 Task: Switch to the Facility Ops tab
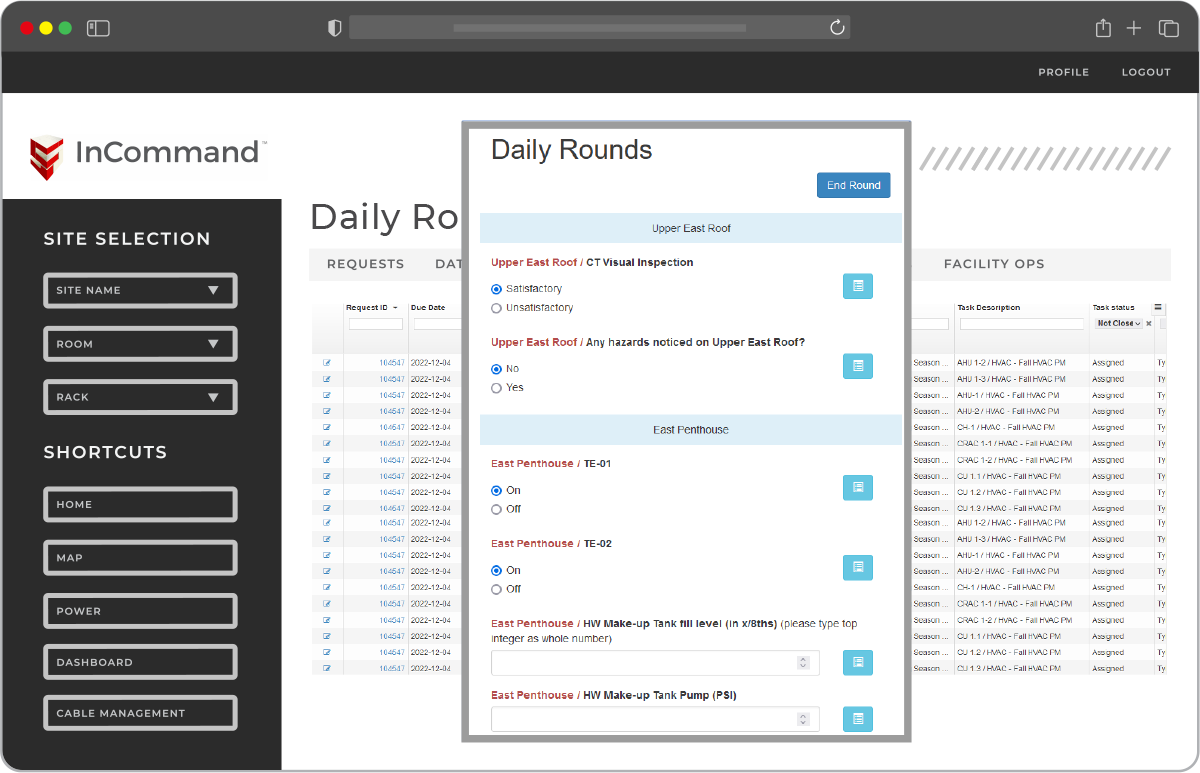(x=993, y=263)
